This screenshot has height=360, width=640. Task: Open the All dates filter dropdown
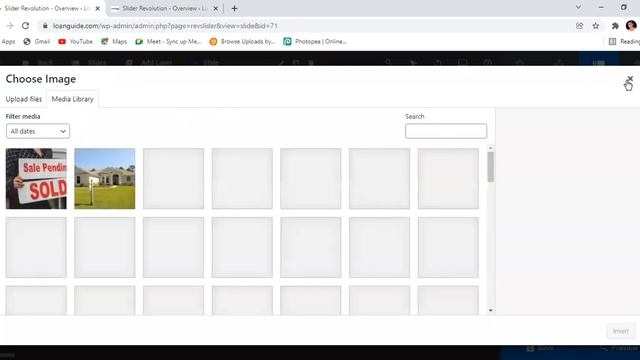[x=38, y=131]
